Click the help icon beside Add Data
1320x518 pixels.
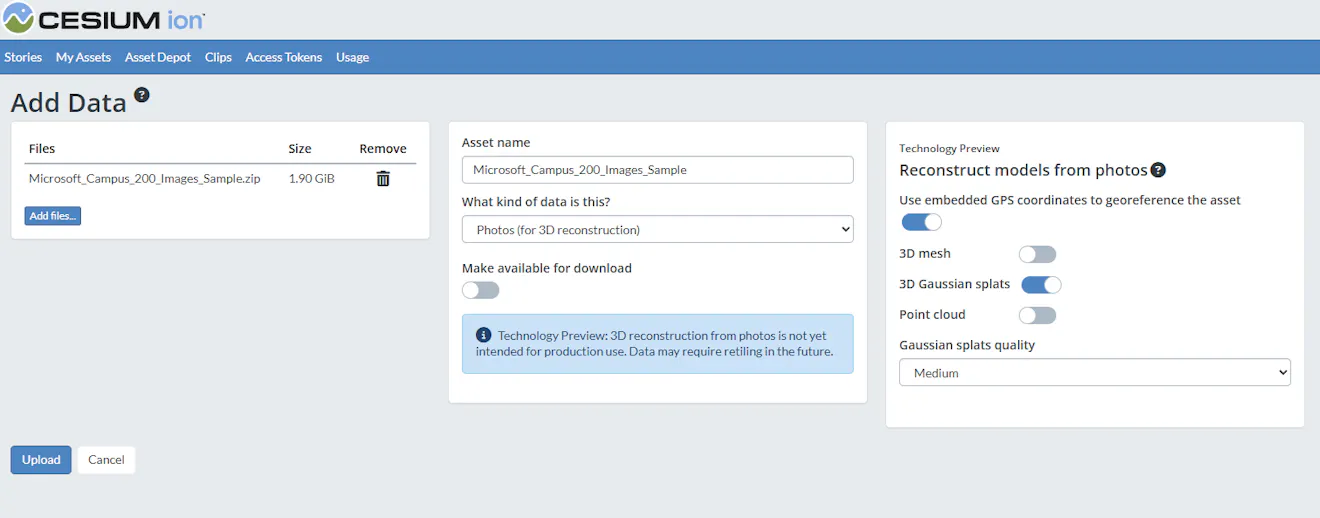[x=142, y=95]
